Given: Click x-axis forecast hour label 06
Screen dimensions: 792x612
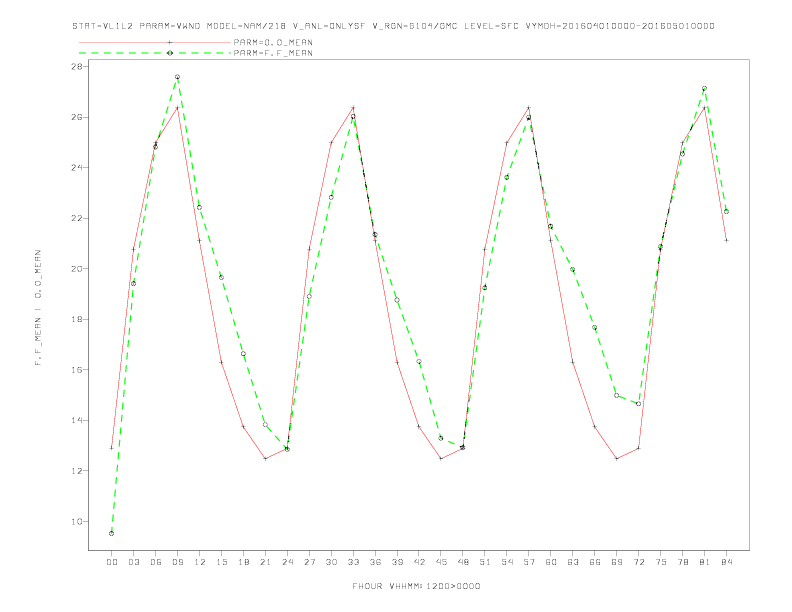Looking at the screenshot, I should (156, 562).
